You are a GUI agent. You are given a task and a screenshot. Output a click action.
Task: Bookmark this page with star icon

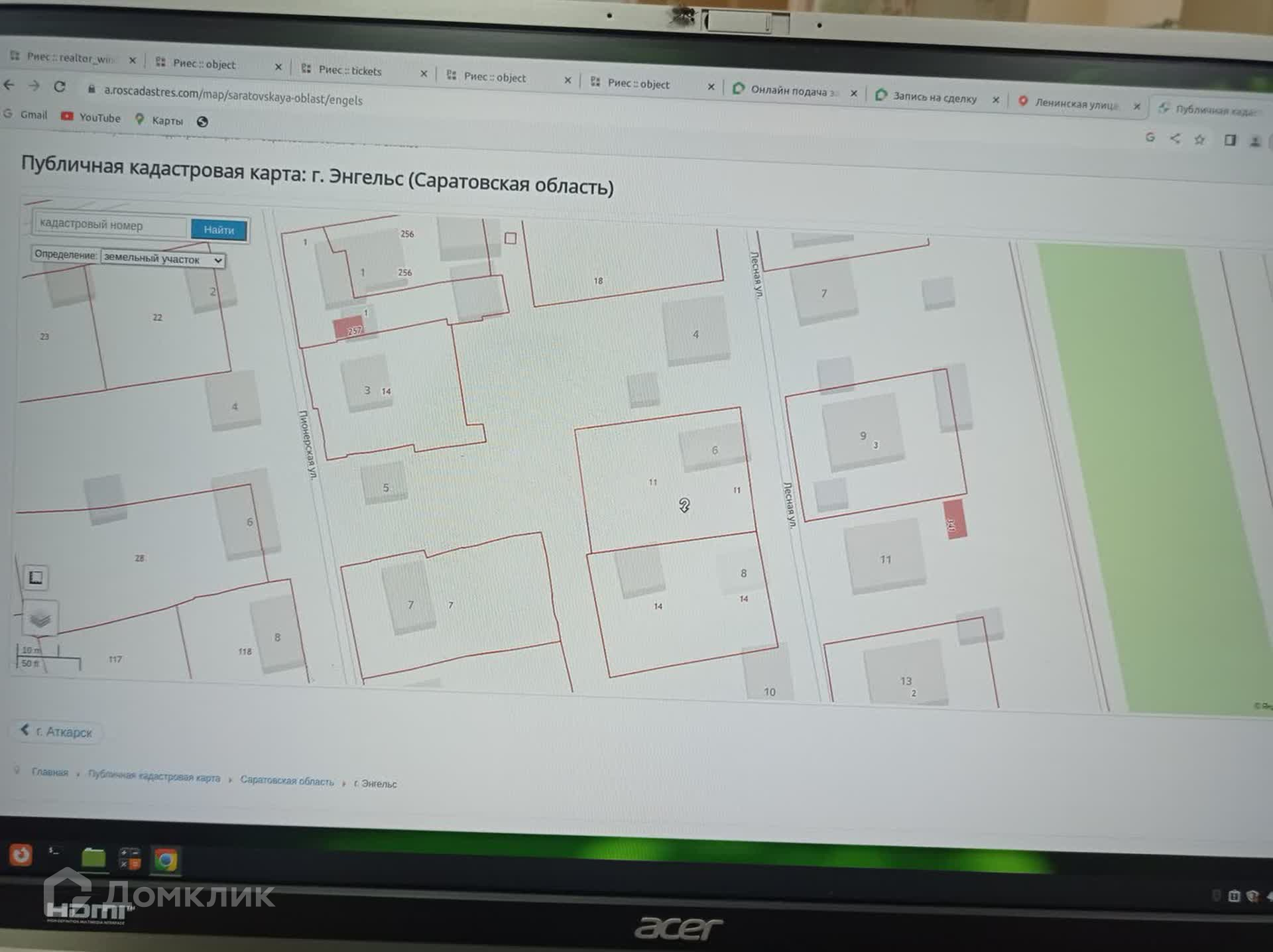(1199, 140)
